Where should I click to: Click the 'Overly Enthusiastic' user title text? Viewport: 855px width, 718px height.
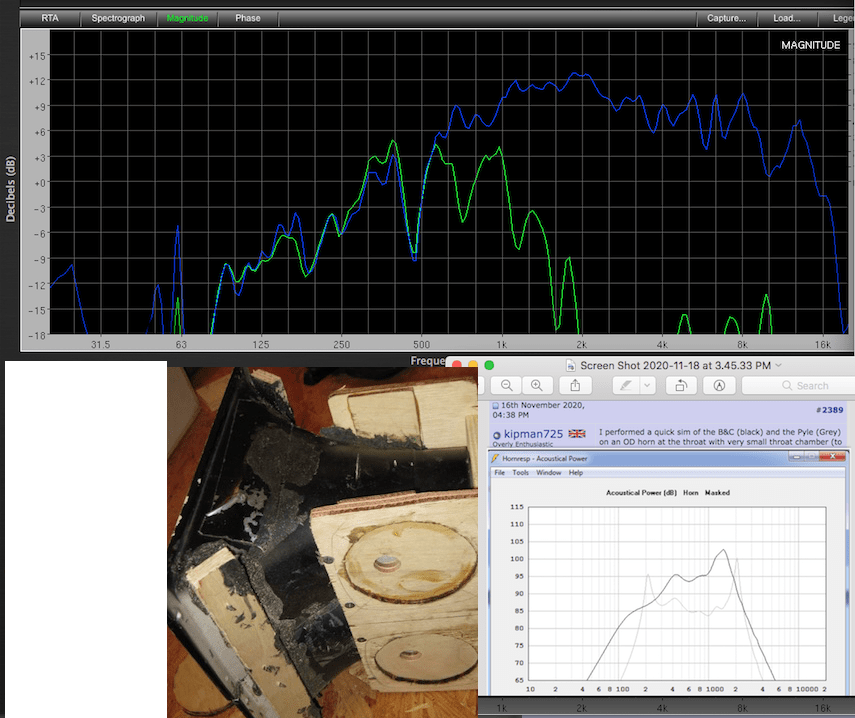tap(522, 444)
